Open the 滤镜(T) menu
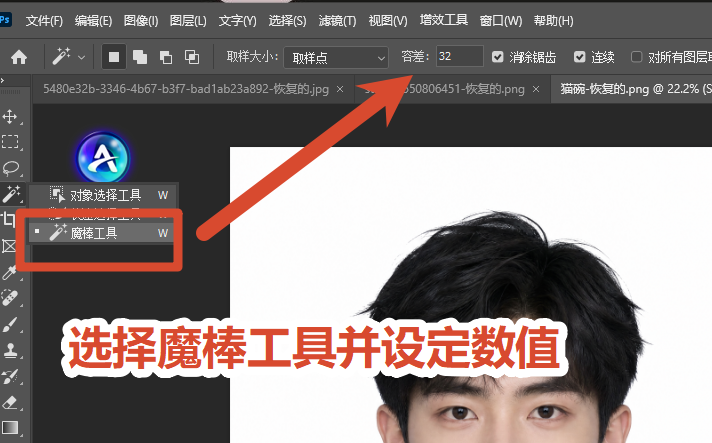Viewport: 712px width, 443px height. pyautogui.click(x=337, y=20)
